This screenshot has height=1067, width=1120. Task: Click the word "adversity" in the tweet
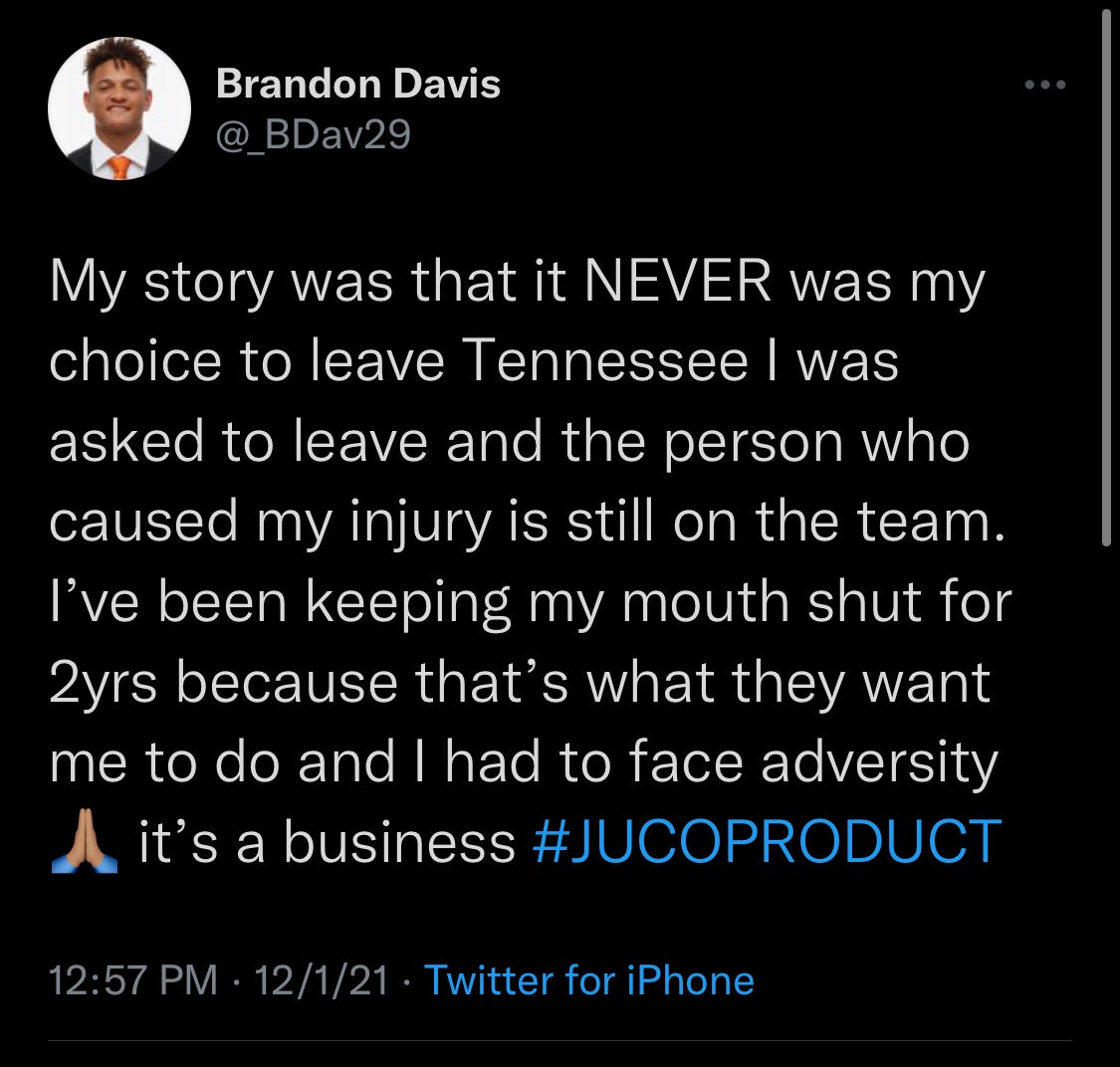(x=884, y=762)
